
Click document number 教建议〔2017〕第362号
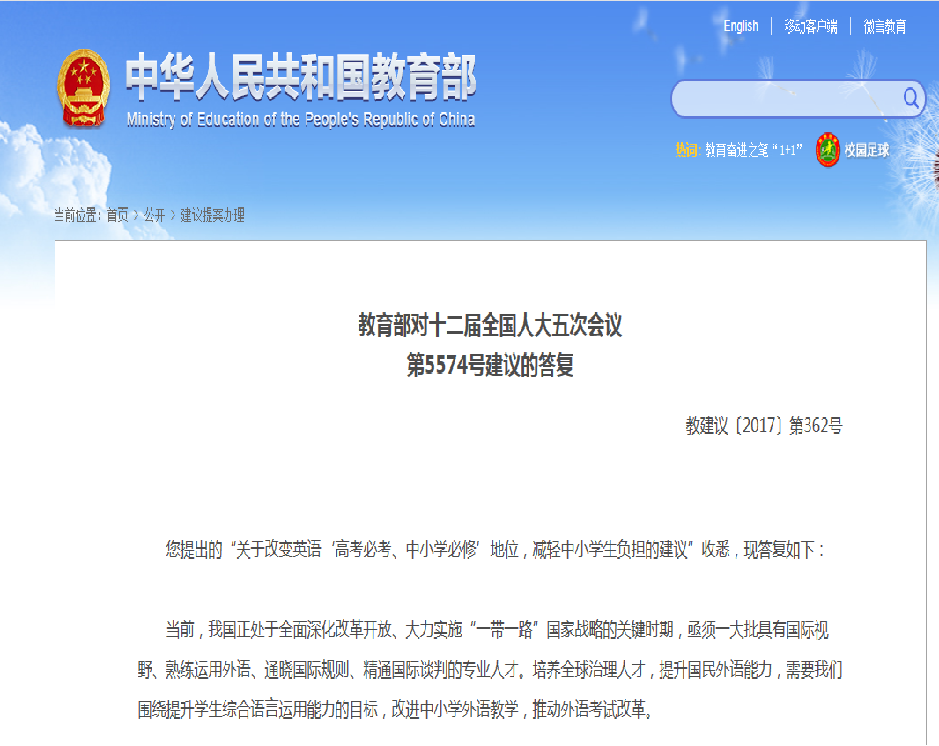point(763,426)
